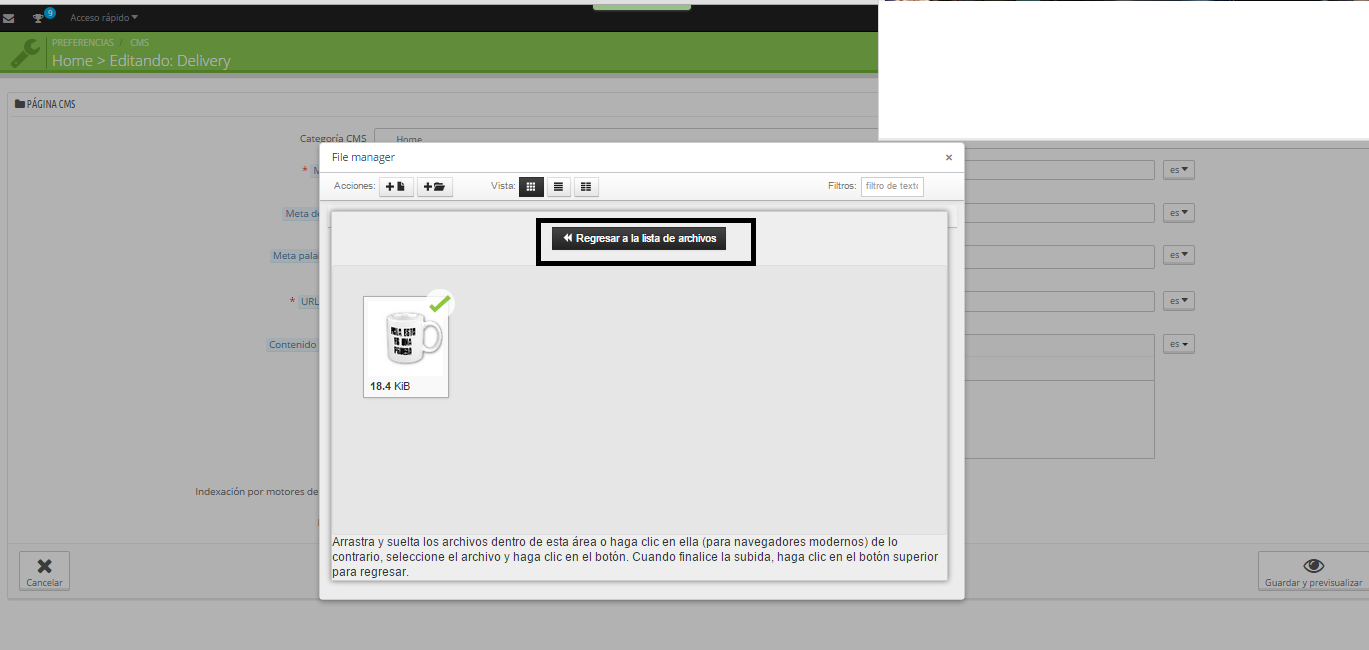Switch to plain list view
This screenshot has height=650, width=1369.
pyautogui.click(x=558, y=187)
